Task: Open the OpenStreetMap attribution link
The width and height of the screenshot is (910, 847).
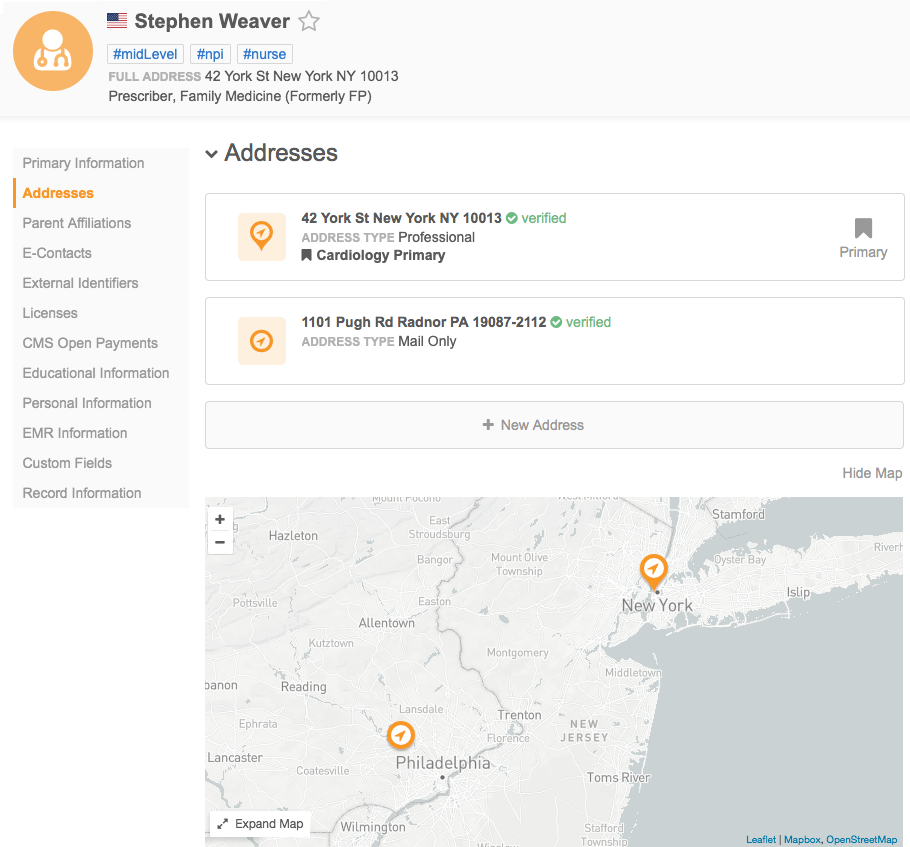Action: tap(861, 840)
